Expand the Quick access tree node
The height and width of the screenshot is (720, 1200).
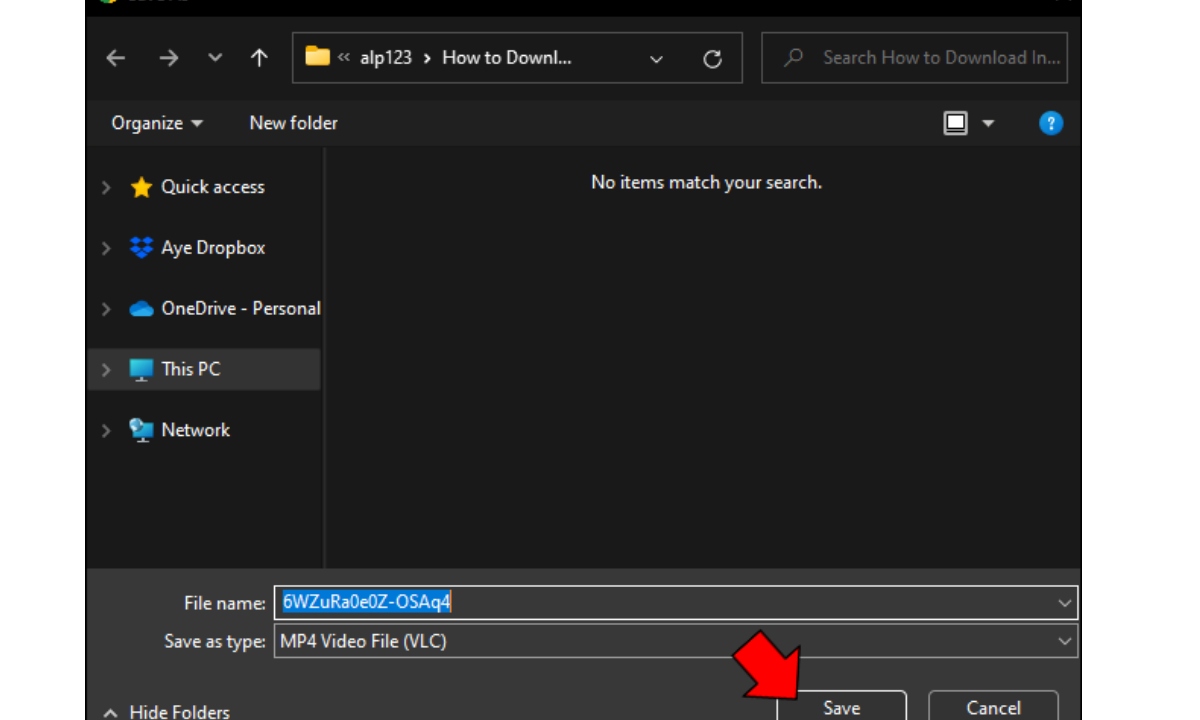click(x=106, y=187)
